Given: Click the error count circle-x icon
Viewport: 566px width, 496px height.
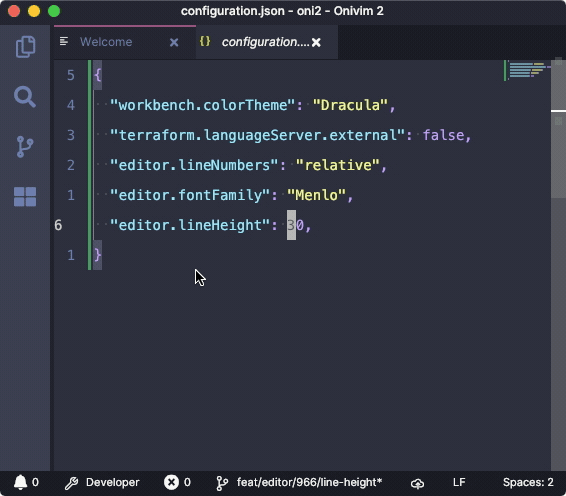Looking at the screenshot, I should [x=171, y=482].
